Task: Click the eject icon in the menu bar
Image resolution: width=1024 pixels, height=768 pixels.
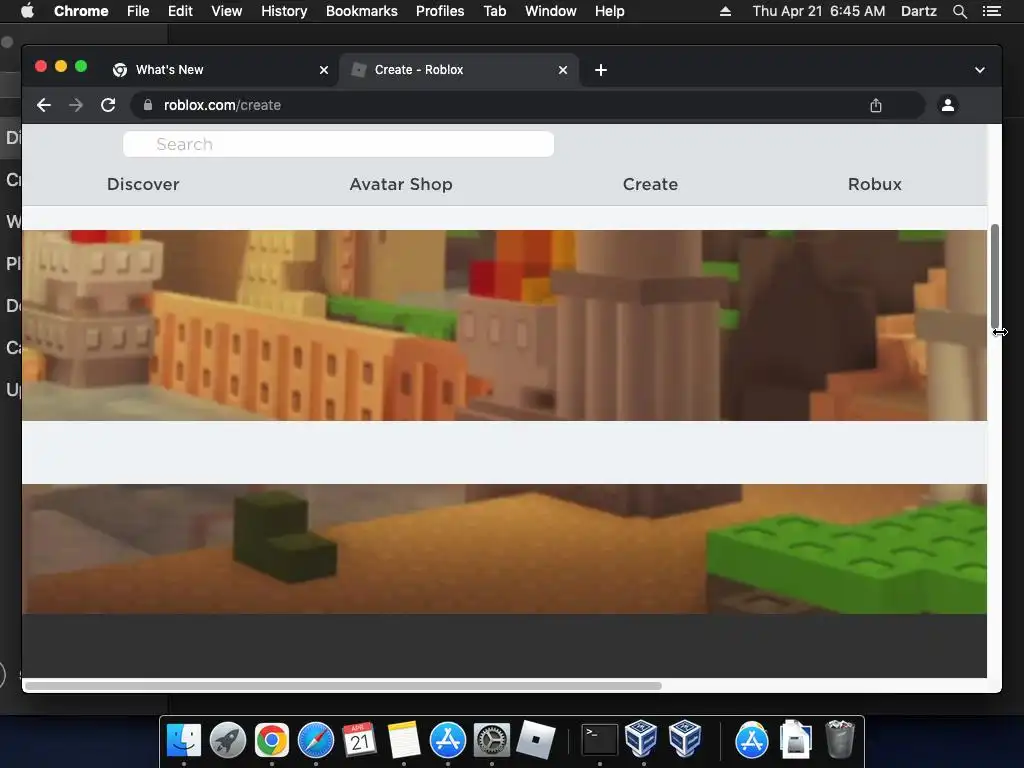Action: tap(725, 11)
